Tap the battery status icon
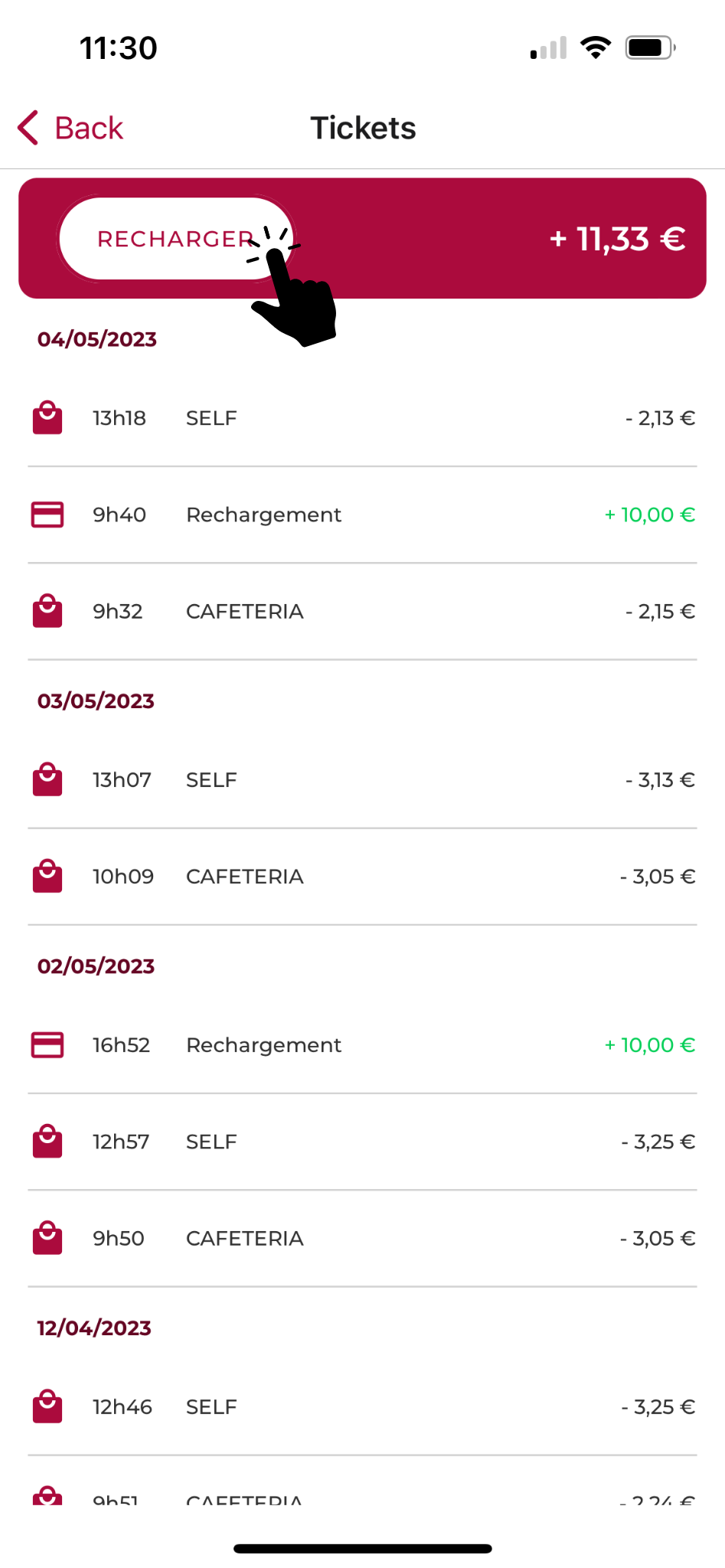This screenshot has width=725, height=1568. click(x=650, y=47)
